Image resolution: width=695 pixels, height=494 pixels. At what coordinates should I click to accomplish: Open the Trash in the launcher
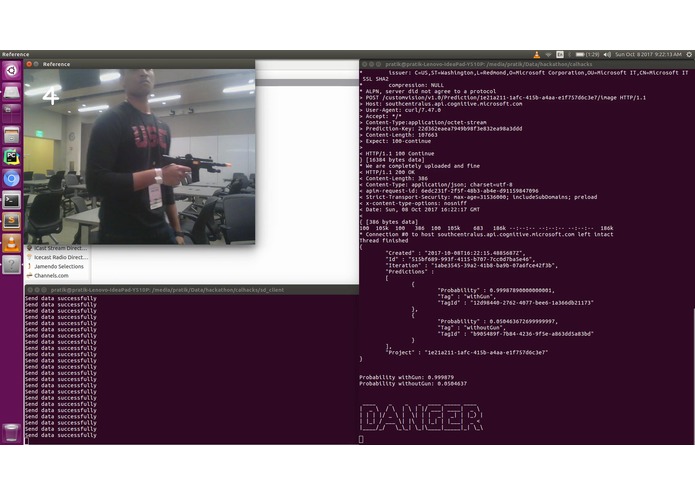(12, 433)
